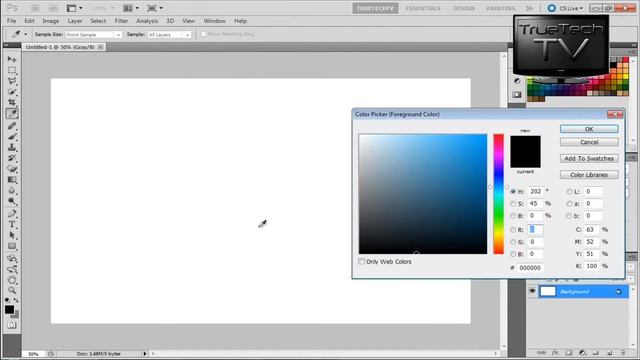640x360 pixels.
Task: Select the Quick Selection tool
Action: click(x=12, y=91)
